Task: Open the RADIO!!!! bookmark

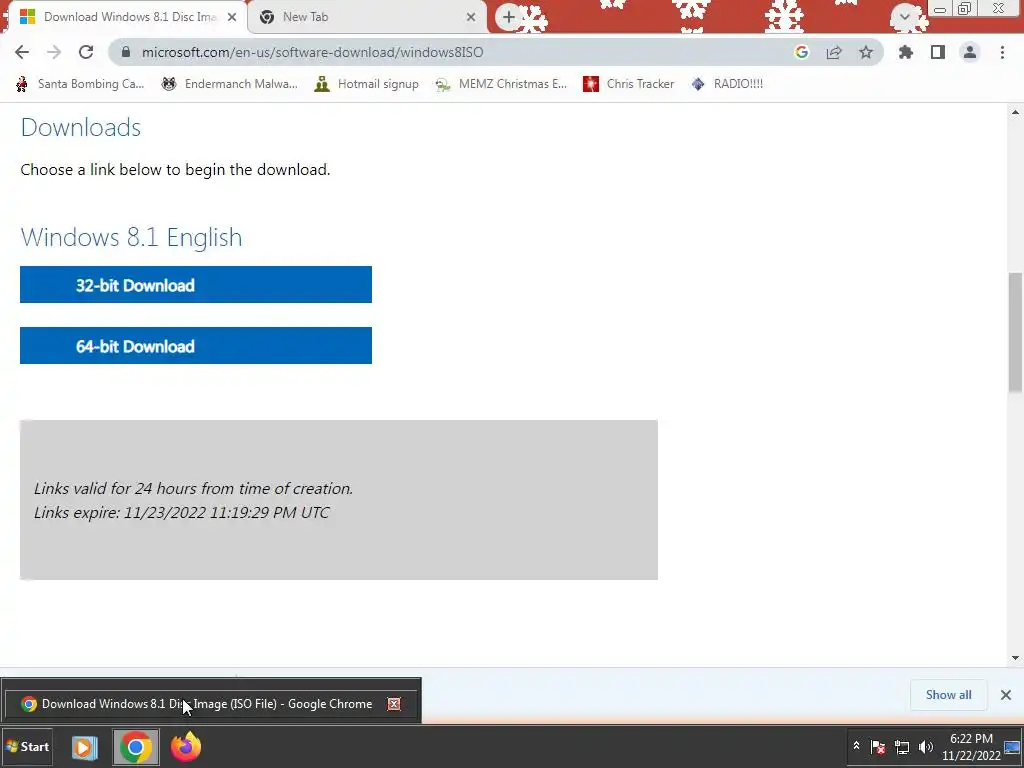Action: click(x=727, y=84)
